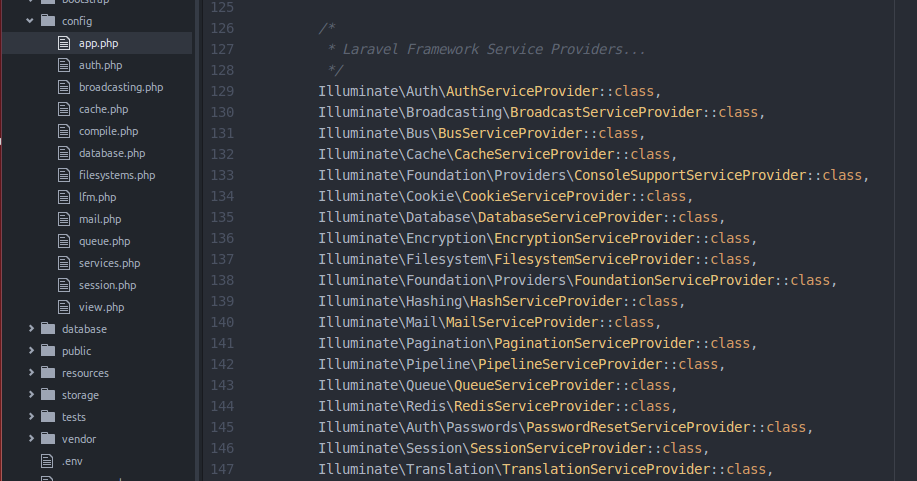Click the file icon beside session.php
Image resolution: width=917 pixels, height=481 pixels.
(64, 285)
